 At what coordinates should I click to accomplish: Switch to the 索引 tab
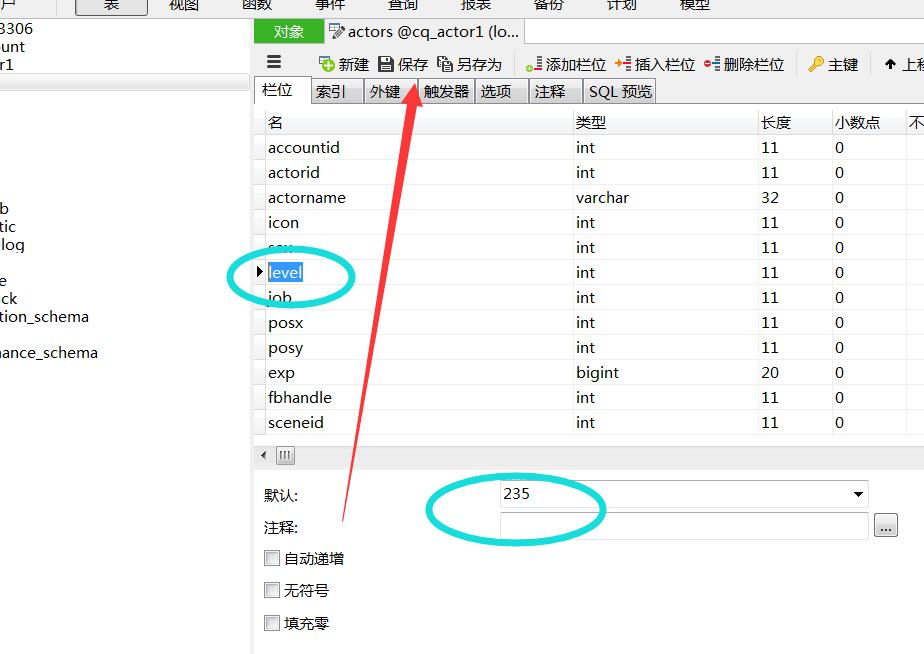coord(331,91)
